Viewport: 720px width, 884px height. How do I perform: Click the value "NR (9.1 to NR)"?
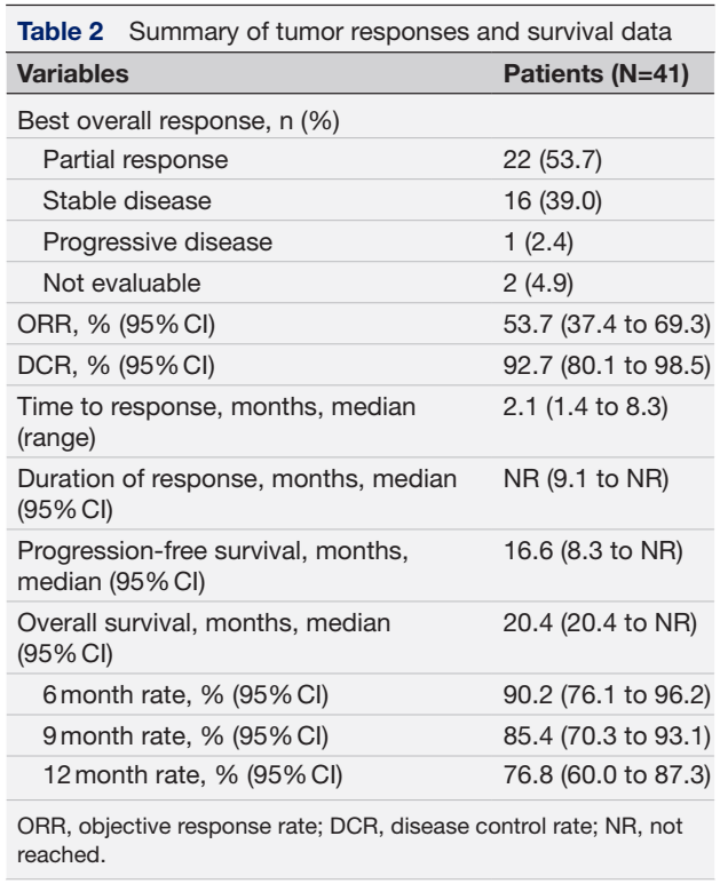click(x=585, y=479)
